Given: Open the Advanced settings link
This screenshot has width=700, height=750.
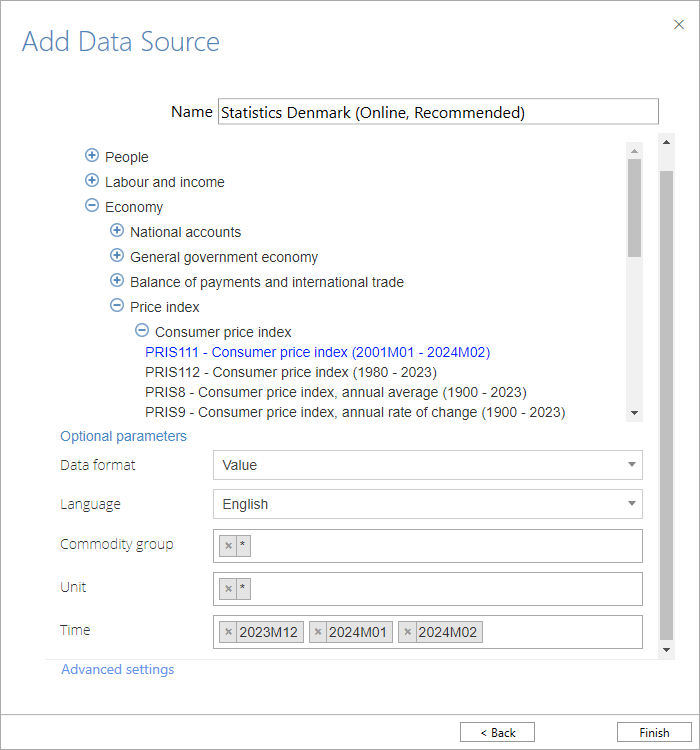Looking at the screenshot, I should pyautogui.click(x=118, y=669).
